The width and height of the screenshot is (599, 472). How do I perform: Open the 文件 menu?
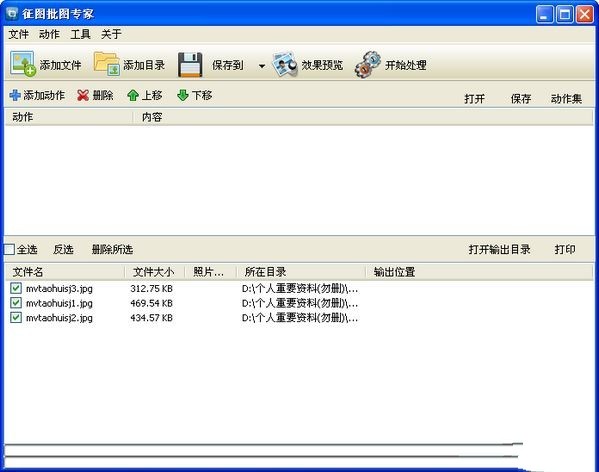(x=18, y=34)
